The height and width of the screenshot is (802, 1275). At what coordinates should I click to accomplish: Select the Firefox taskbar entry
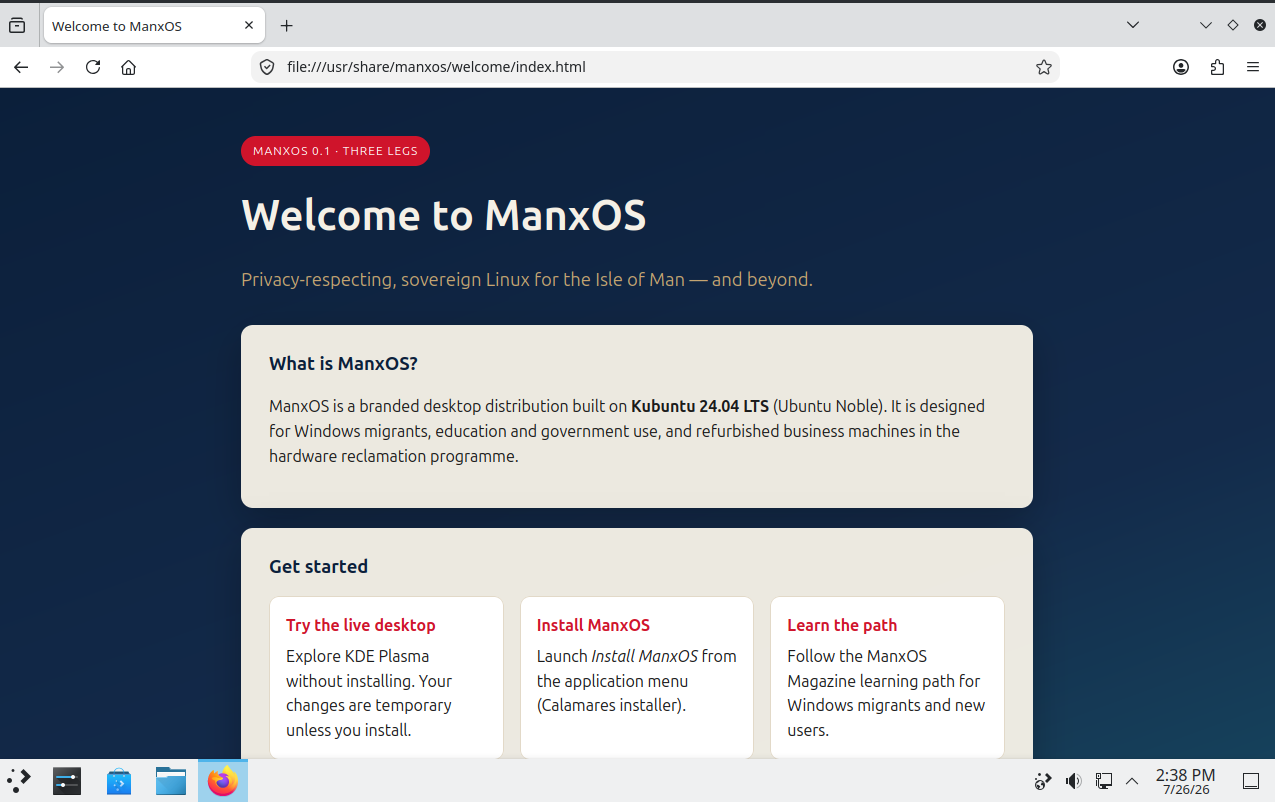click(223, 781)
